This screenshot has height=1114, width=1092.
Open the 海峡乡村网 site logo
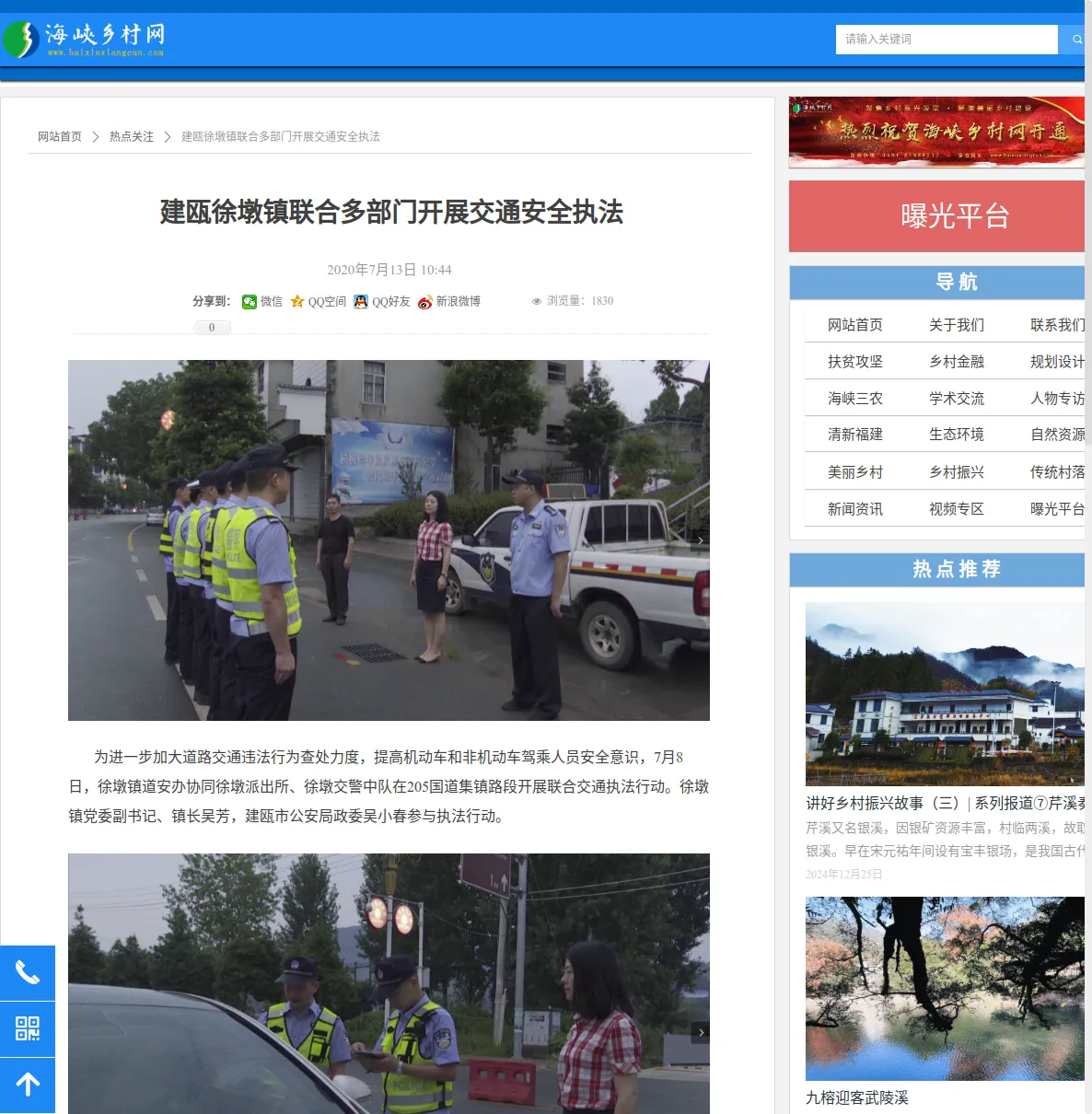(85, 40)
